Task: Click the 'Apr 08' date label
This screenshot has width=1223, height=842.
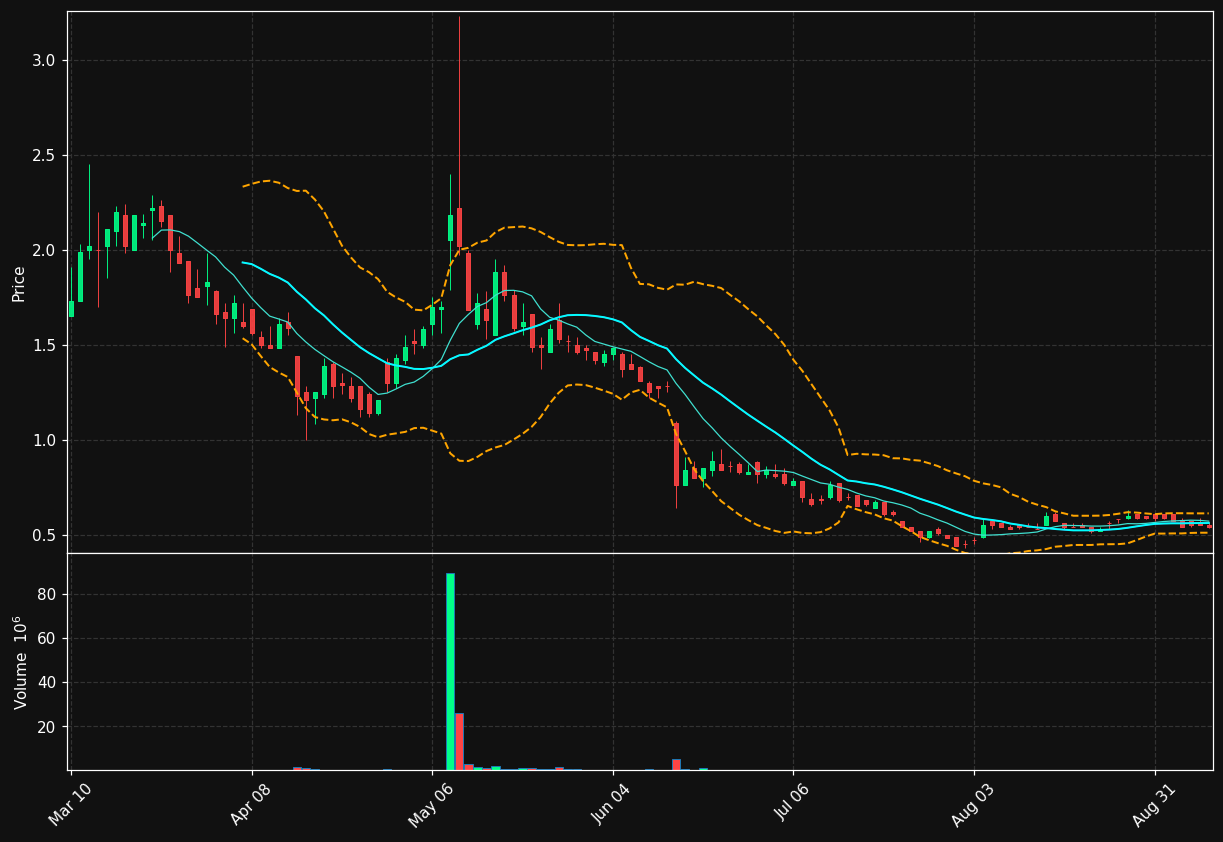Action: [x=252, y=803]
